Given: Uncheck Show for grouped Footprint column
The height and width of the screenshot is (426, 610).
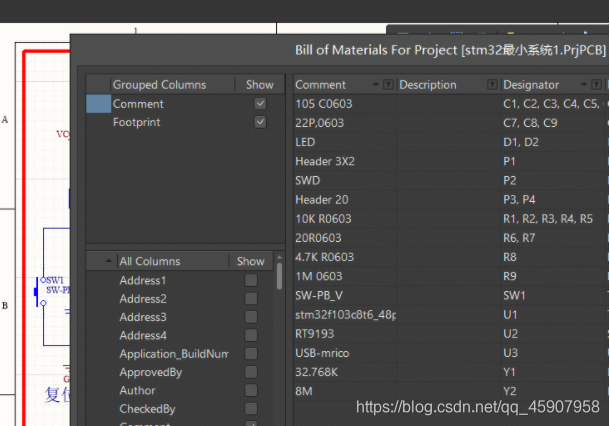Looking at the screenshot, I should tap(260, 122).
